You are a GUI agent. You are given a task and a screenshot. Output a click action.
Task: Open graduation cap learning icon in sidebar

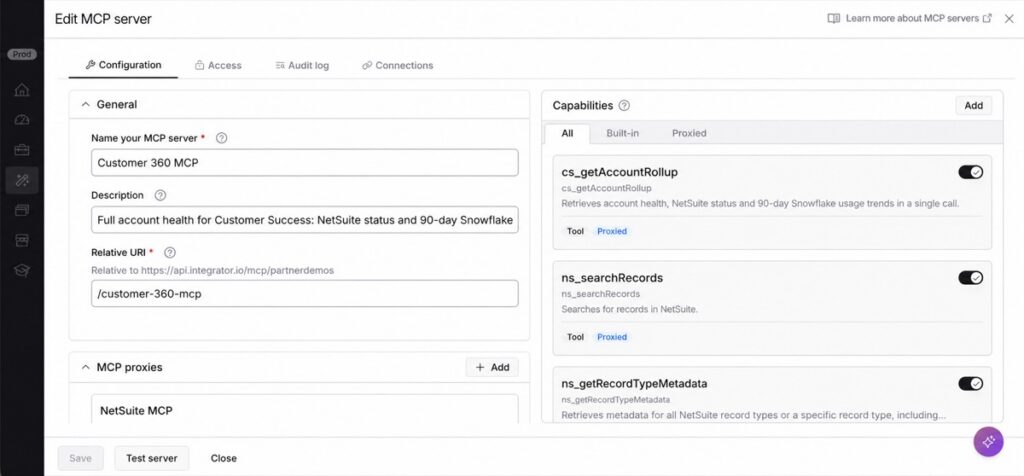tap(22, 270)
